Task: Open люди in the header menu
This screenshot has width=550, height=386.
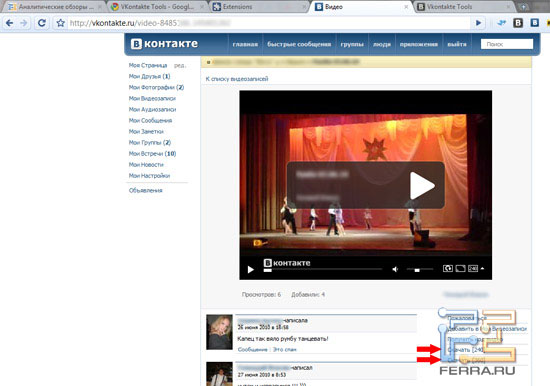Action: tap(382, 44)
